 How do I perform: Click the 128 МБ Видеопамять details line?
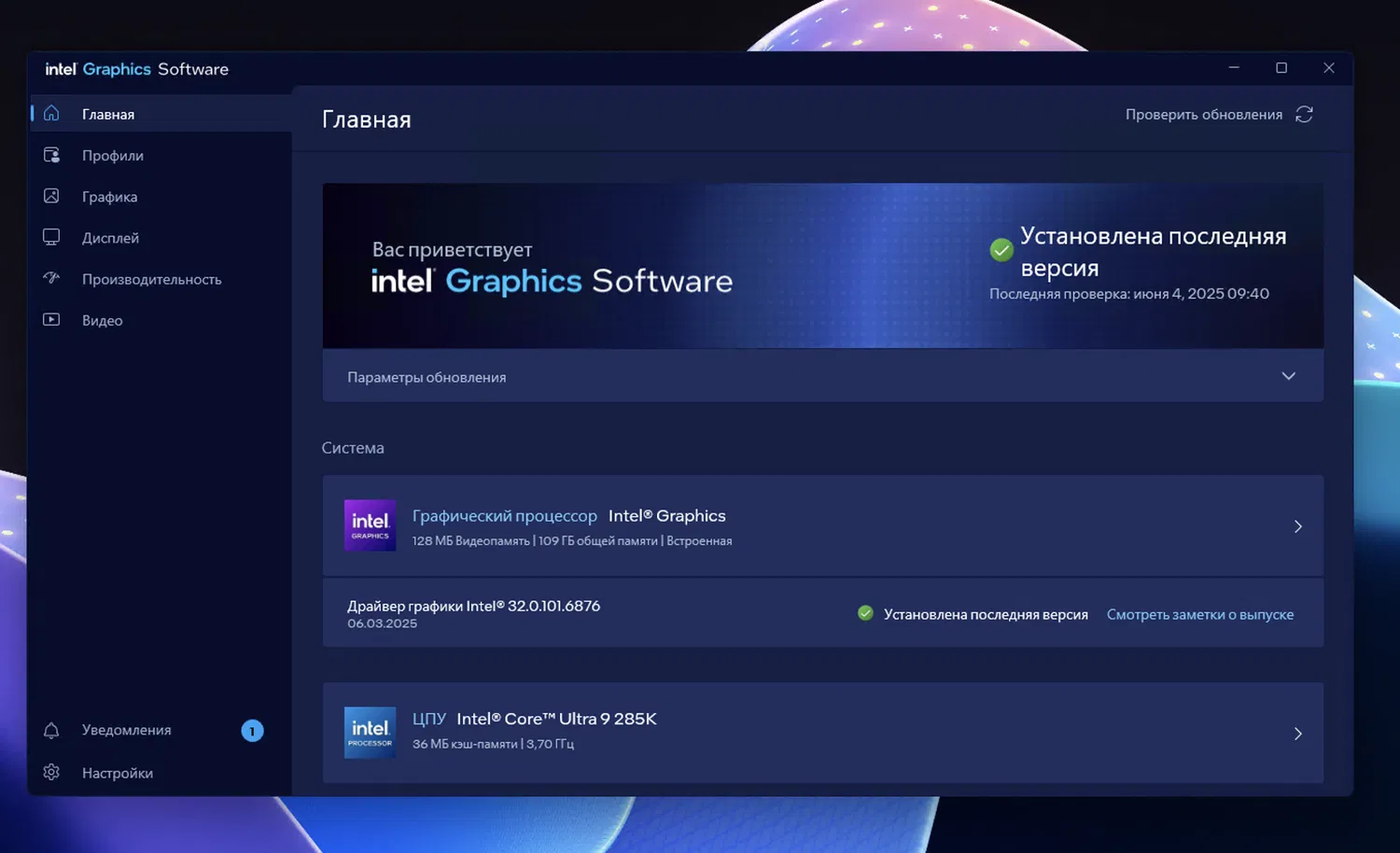(x=572, y=540)
